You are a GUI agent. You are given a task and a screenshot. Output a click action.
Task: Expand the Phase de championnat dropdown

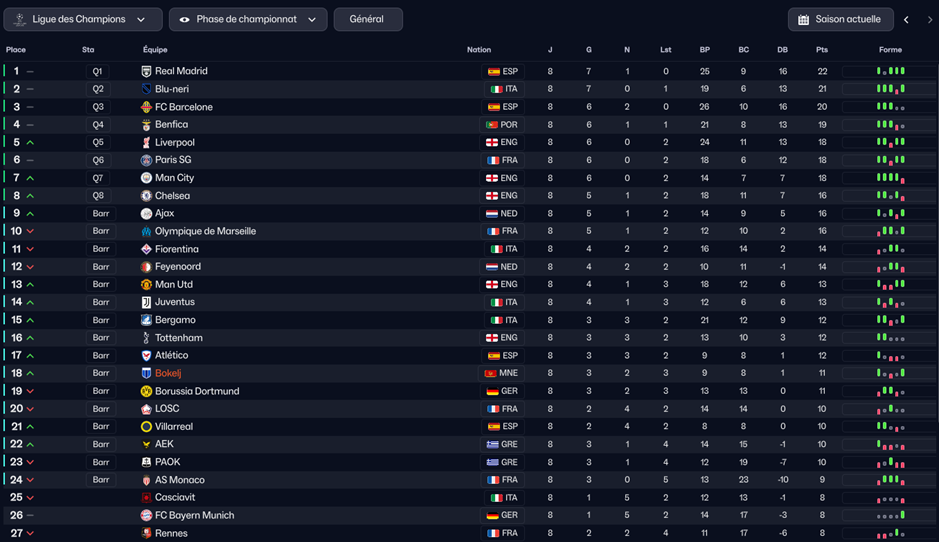(247, 19)
